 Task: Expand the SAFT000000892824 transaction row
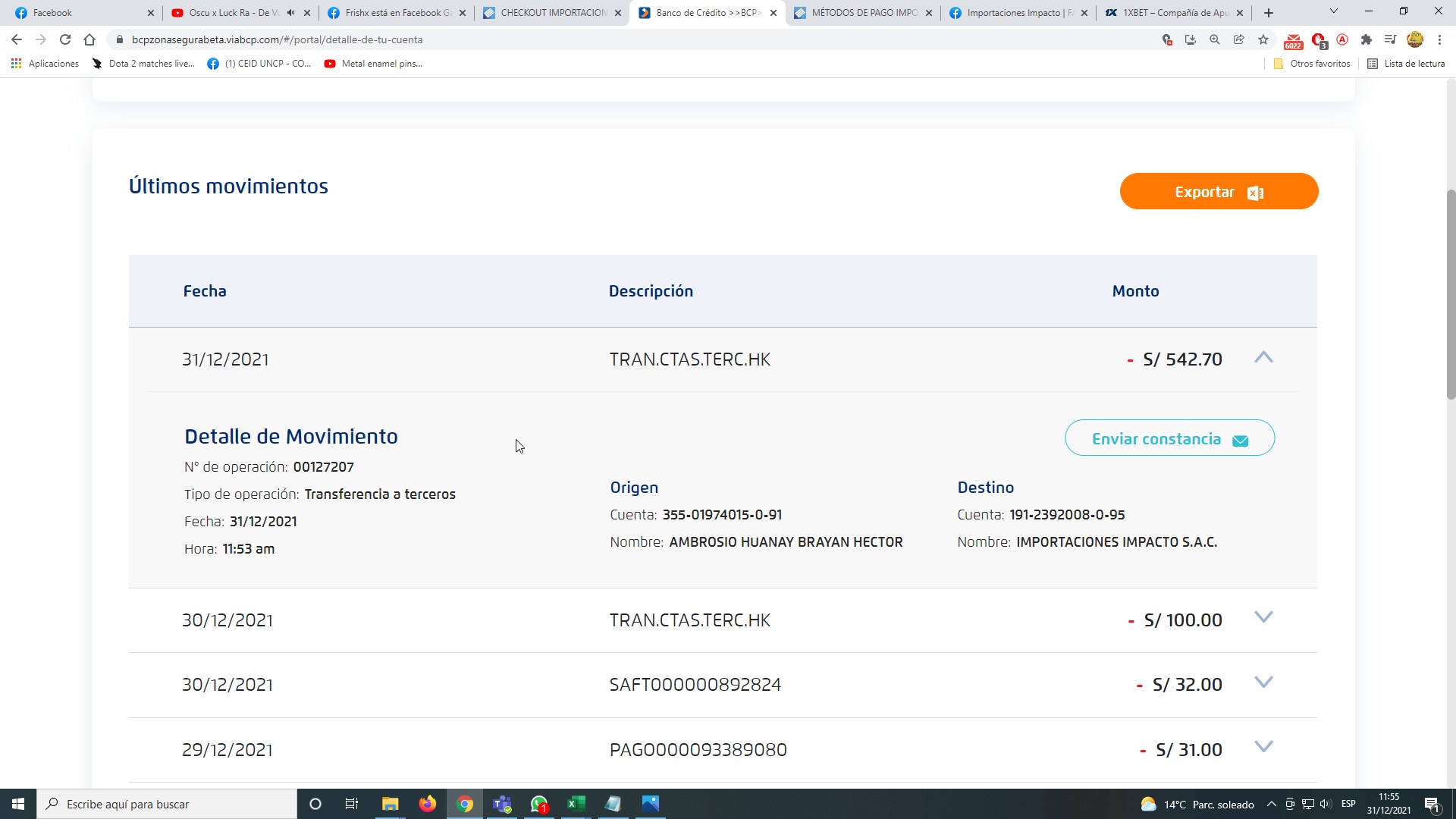(1263, 682)
